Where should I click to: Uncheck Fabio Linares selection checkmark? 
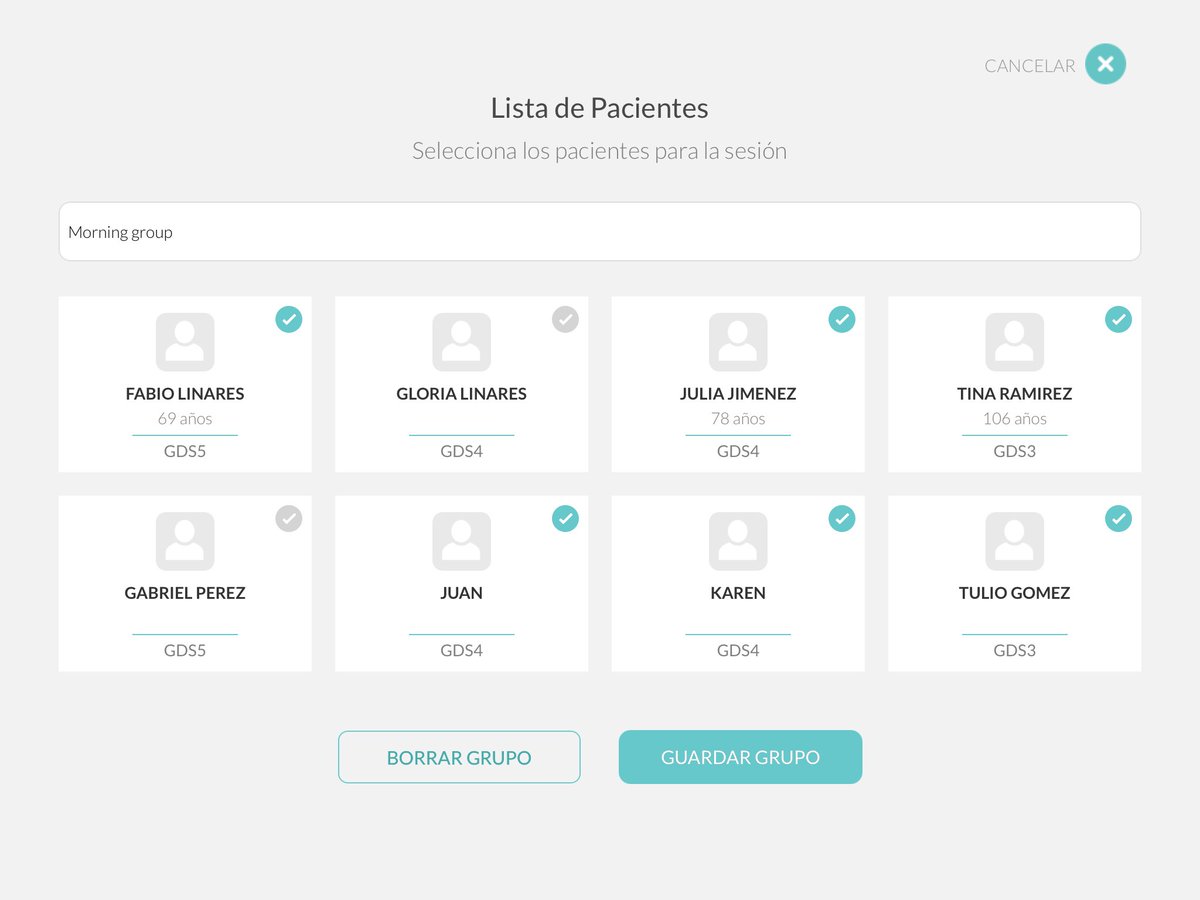(x=289, y=319)
